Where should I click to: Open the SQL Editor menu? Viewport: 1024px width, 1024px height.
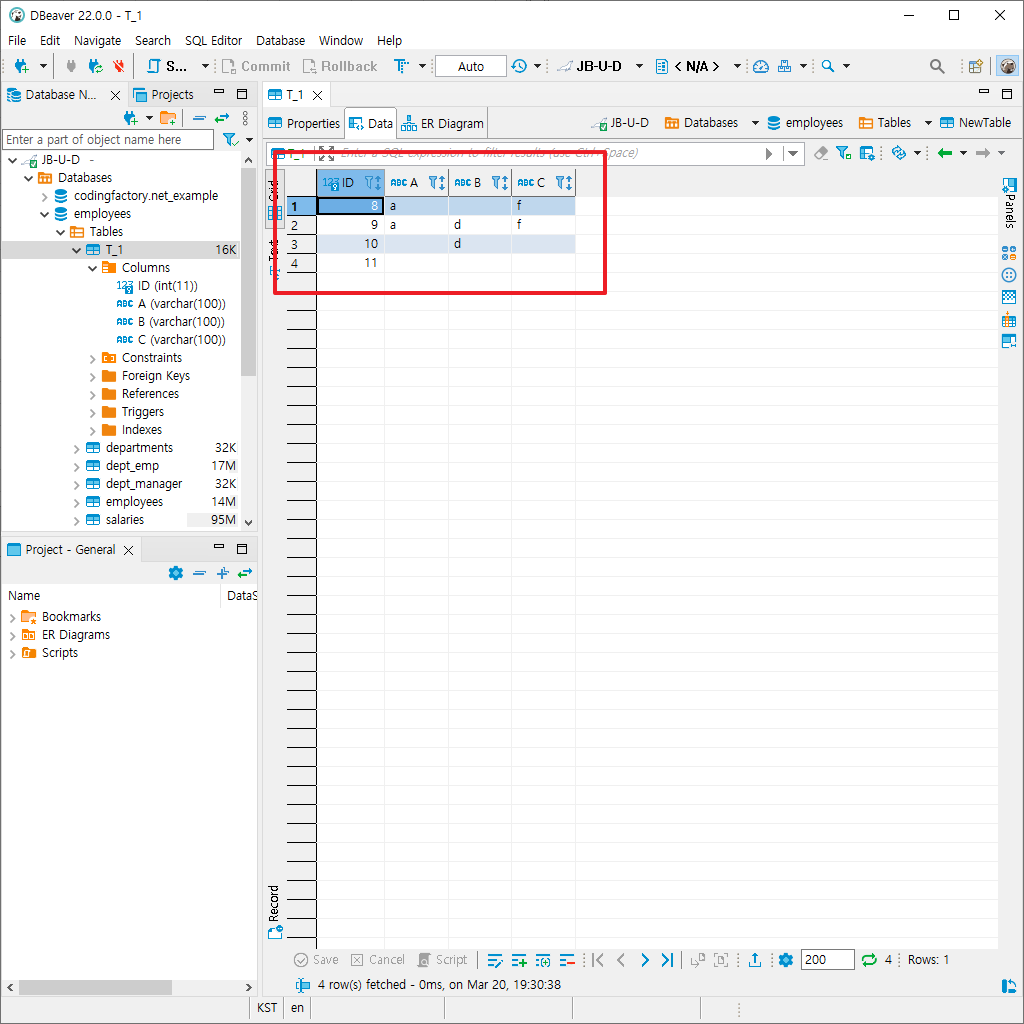point(213,40)
